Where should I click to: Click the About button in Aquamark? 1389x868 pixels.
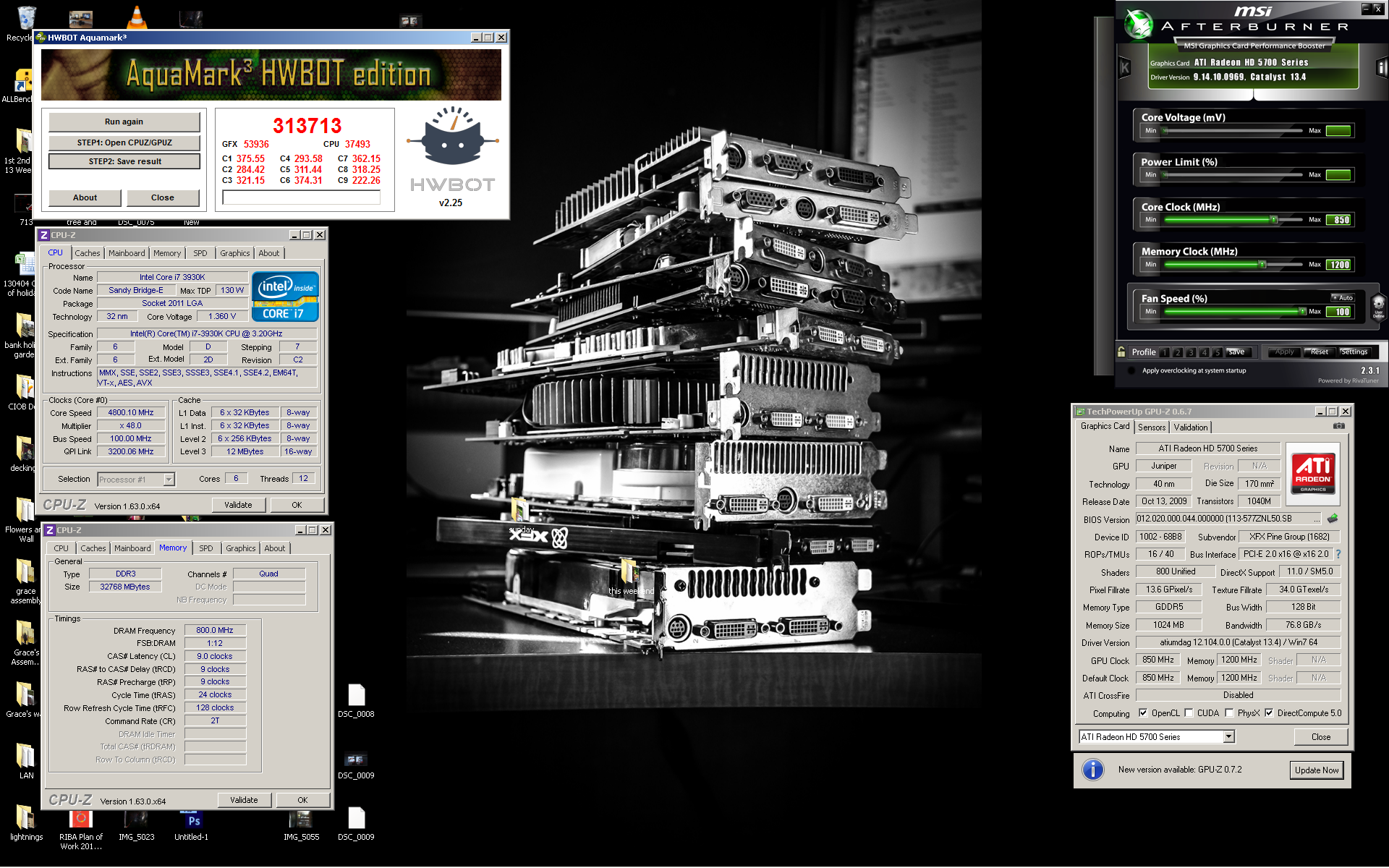click(x=85, y=197)
